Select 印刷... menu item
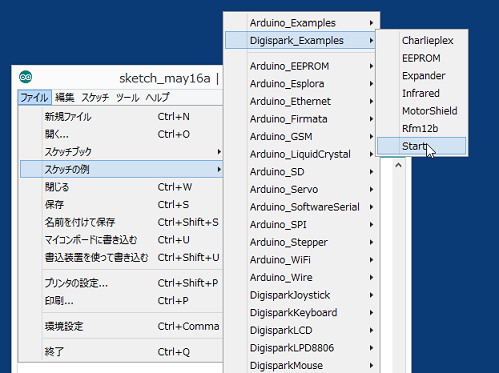 pos(121,301)
